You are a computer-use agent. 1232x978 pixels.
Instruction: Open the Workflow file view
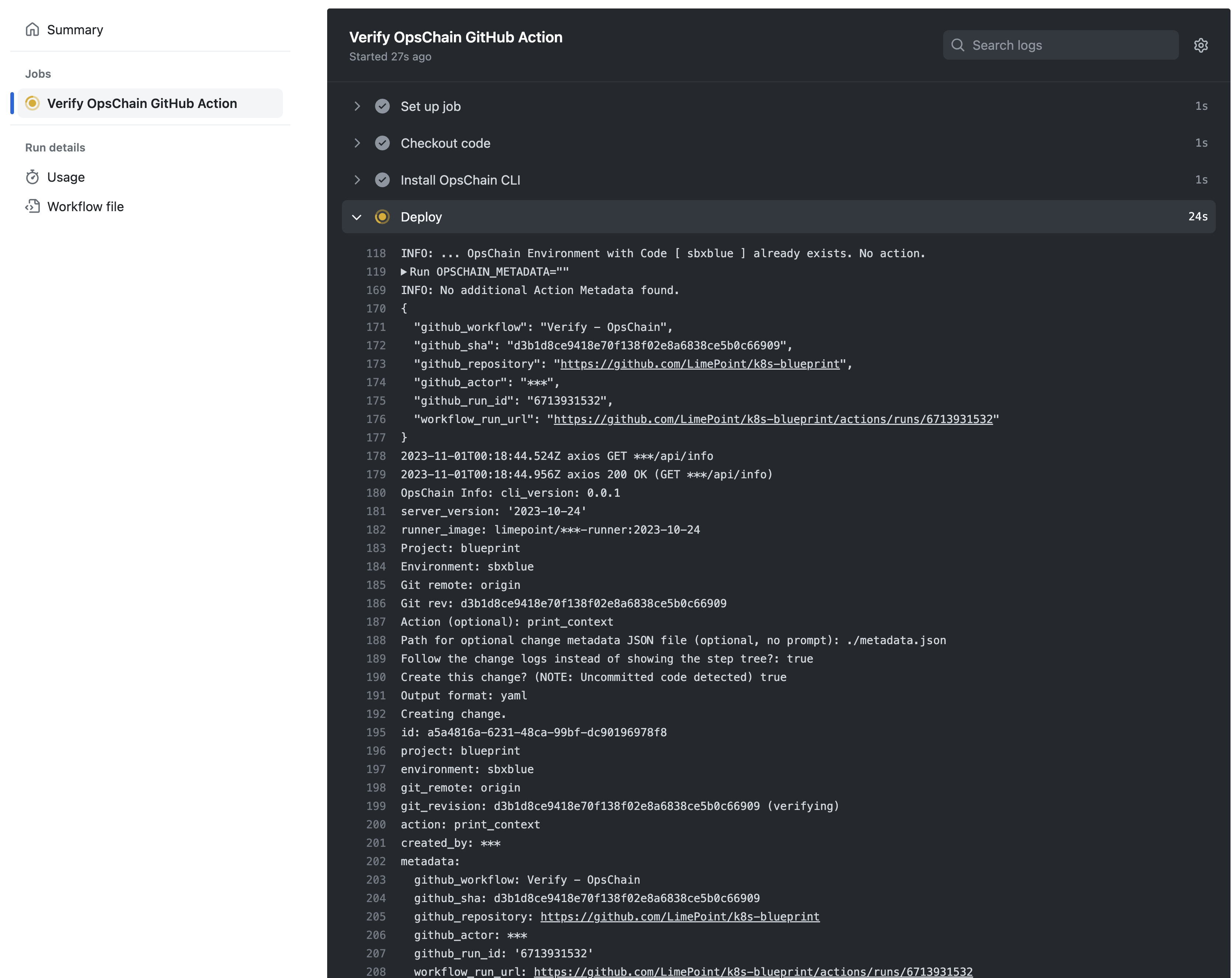(x=86, y=206)
